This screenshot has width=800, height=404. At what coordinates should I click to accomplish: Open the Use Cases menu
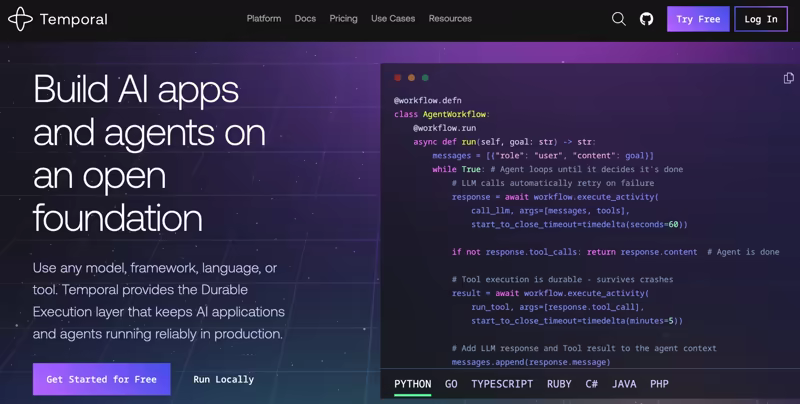coord(393,19)
